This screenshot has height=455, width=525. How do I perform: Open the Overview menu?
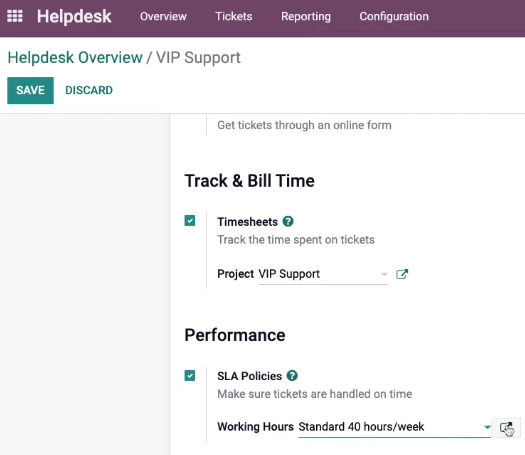[x=163, y=16]
